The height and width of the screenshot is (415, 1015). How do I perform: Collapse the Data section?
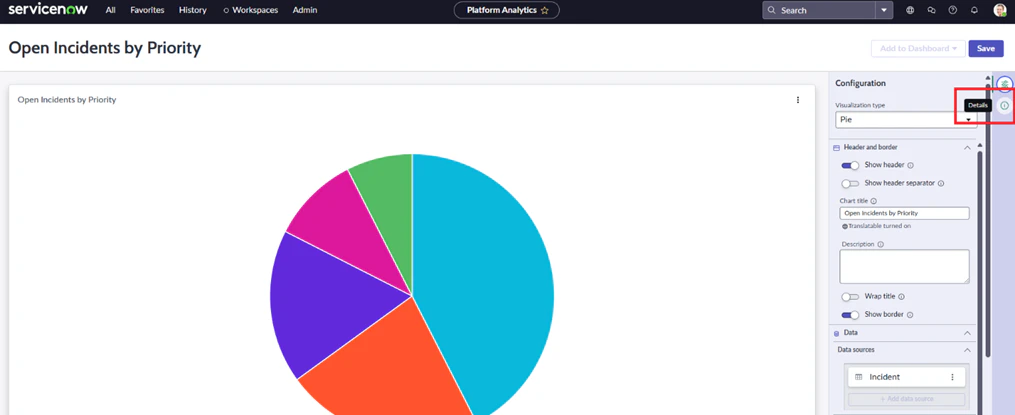pos(967,333)
